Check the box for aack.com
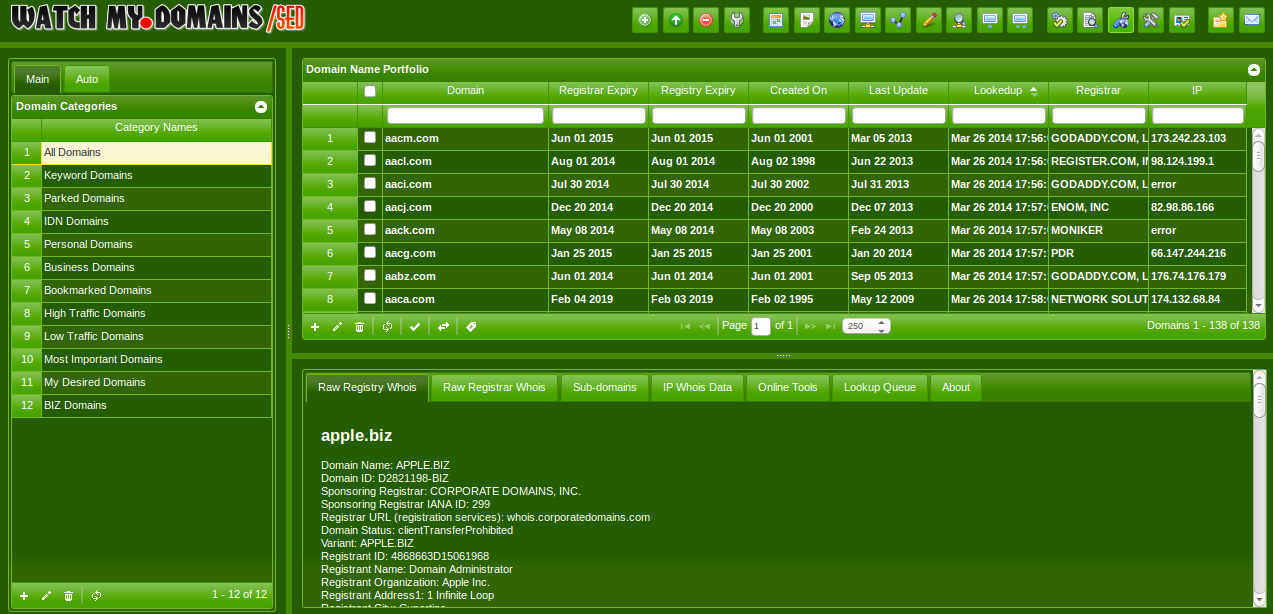This screenshot has height=614, width=1273. [x=370, y=230]
